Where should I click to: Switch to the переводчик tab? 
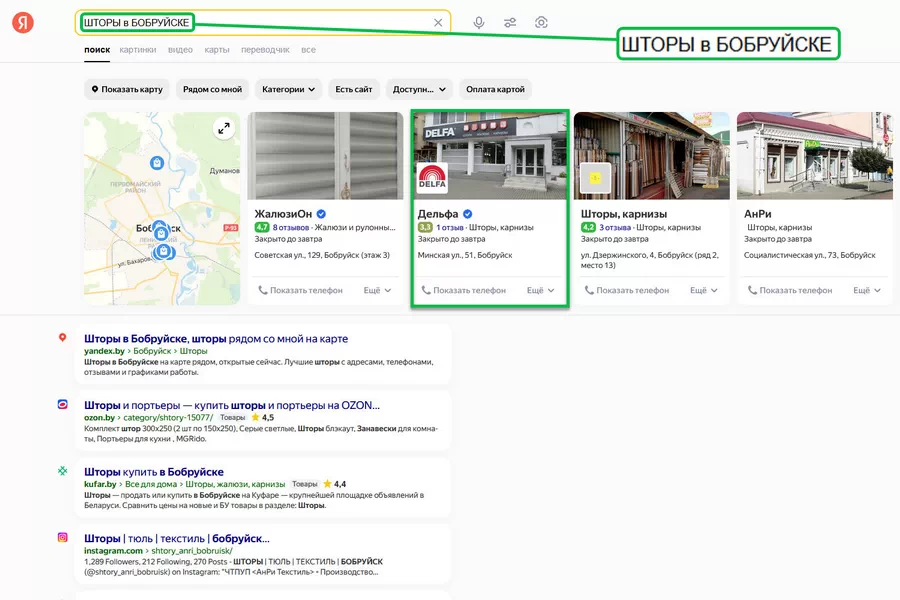tap(265, 50)
